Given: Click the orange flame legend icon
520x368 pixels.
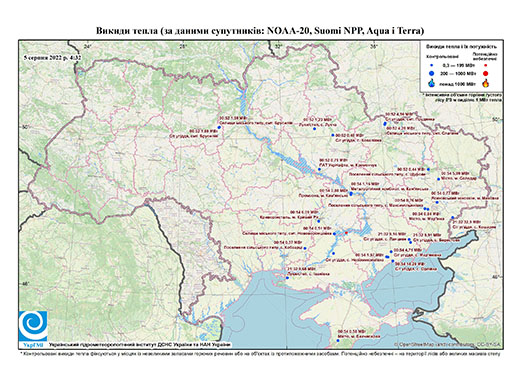Looking at the screenshot, I should click(486, 83).
